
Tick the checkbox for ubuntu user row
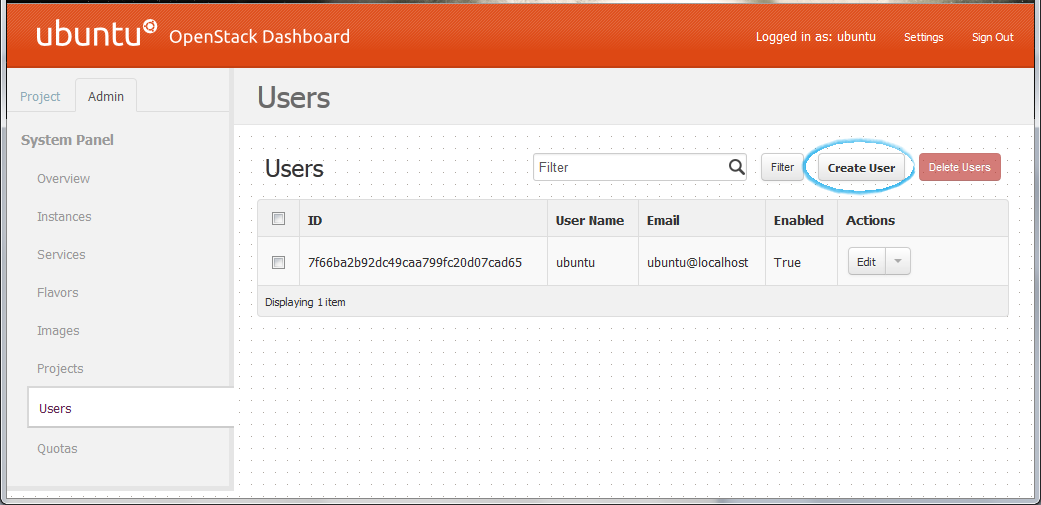pyautogui.click(x=279, y=263)
